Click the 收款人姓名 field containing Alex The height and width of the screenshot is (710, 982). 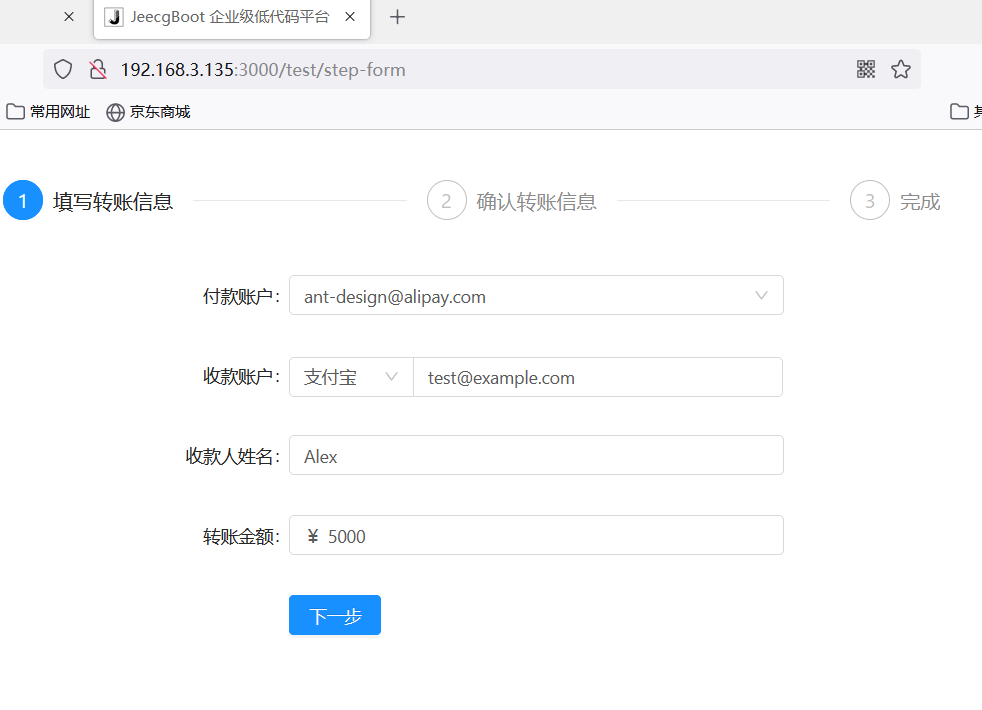(x=536, y=456)
